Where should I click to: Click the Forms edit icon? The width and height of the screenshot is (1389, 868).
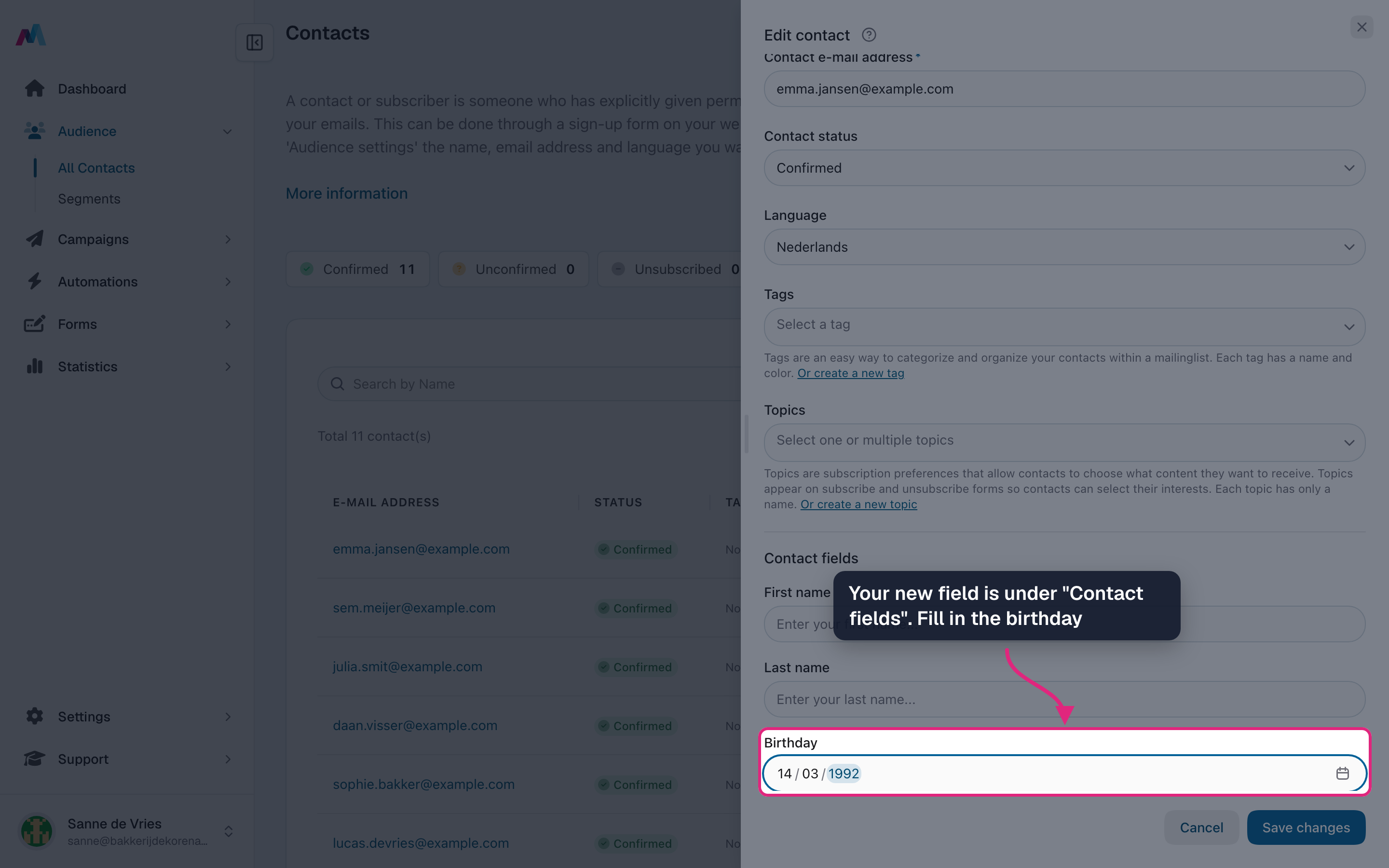(x=34, y=324)
